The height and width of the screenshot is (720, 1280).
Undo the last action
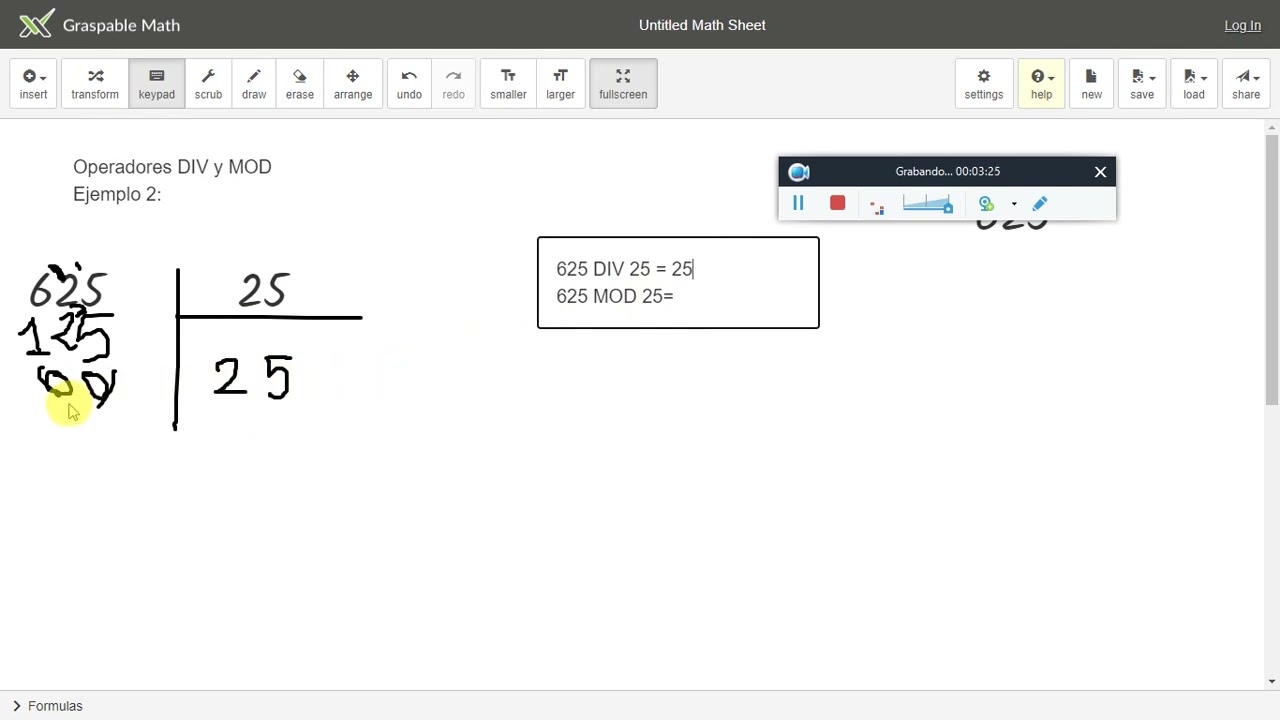click(409, 84)
